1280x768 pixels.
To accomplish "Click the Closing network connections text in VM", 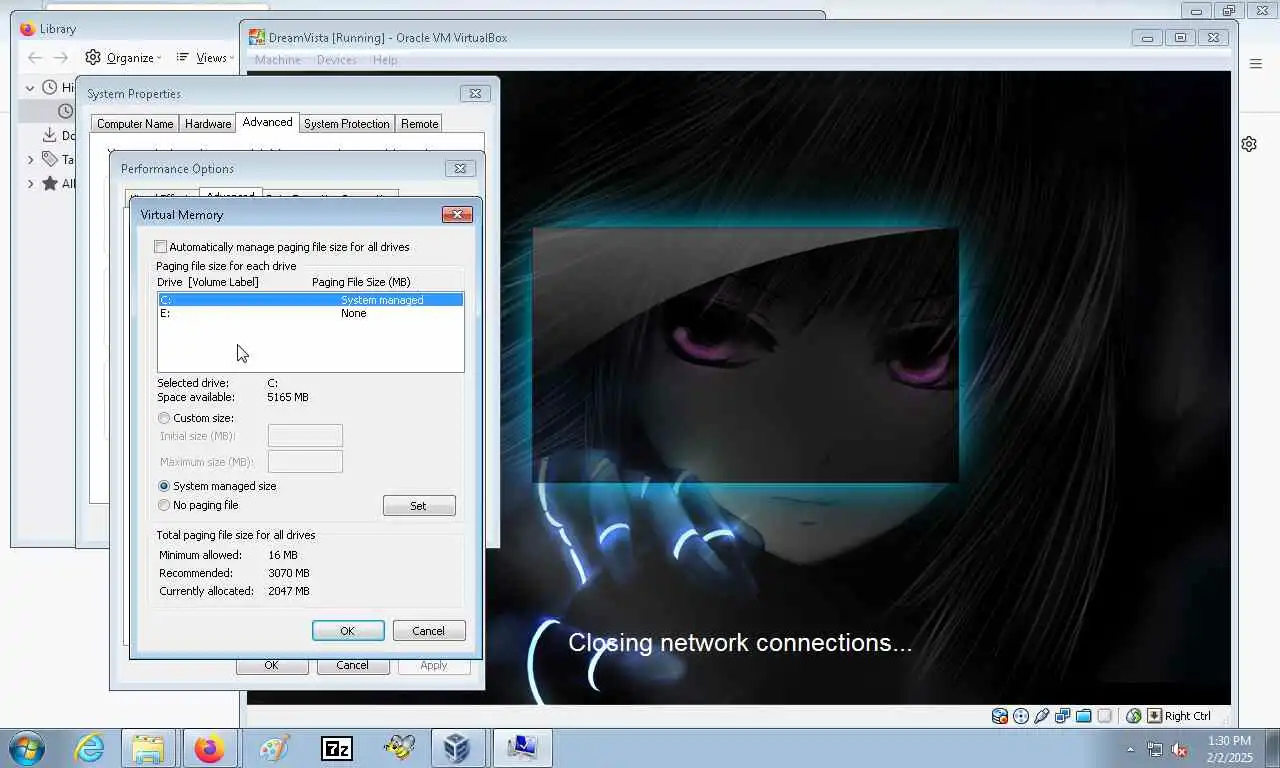I will pyautogui.click(x=740, y=642).
